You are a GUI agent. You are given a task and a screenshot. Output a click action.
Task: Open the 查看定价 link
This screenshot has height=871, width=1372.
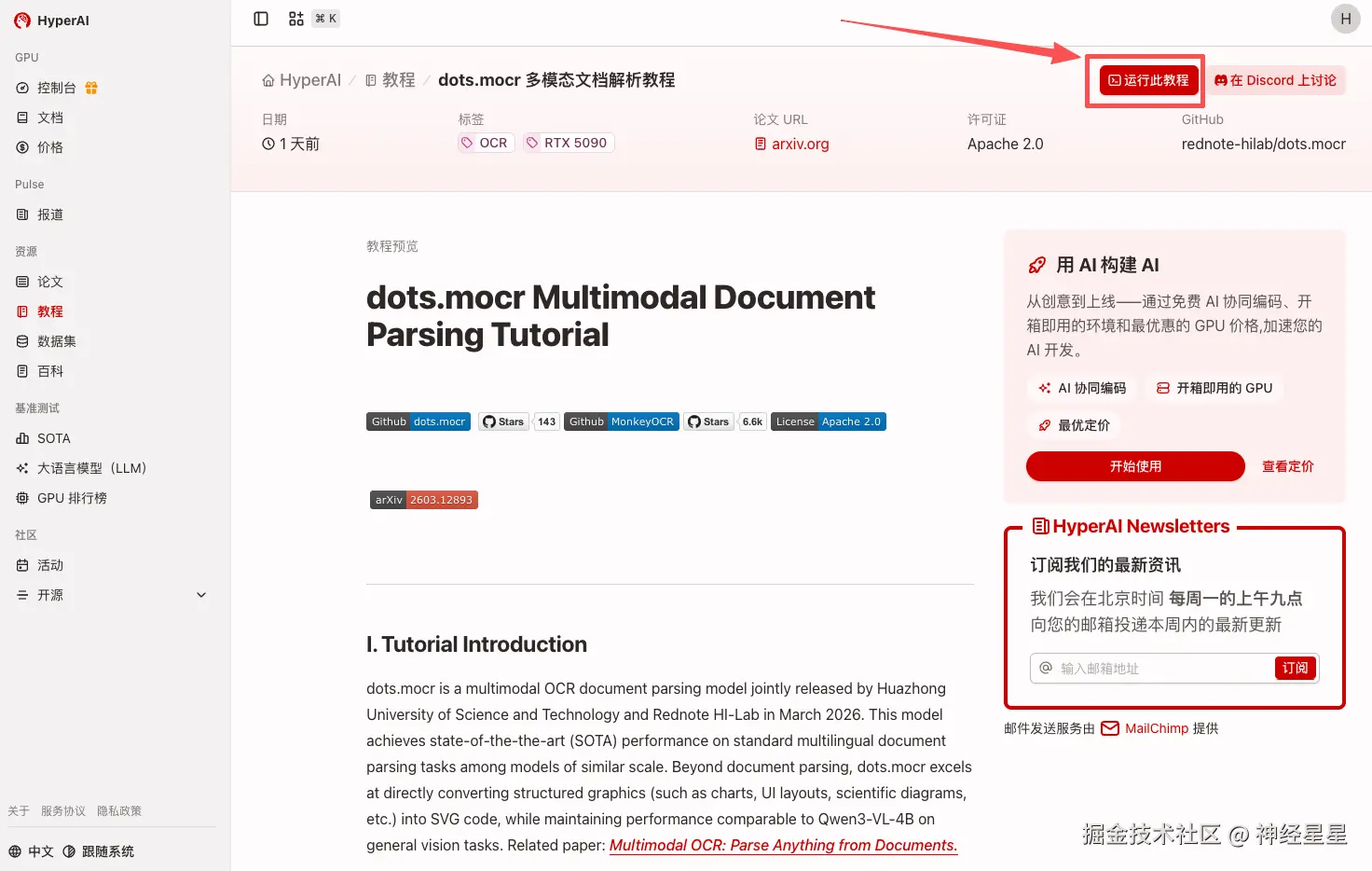(1287, 466)
